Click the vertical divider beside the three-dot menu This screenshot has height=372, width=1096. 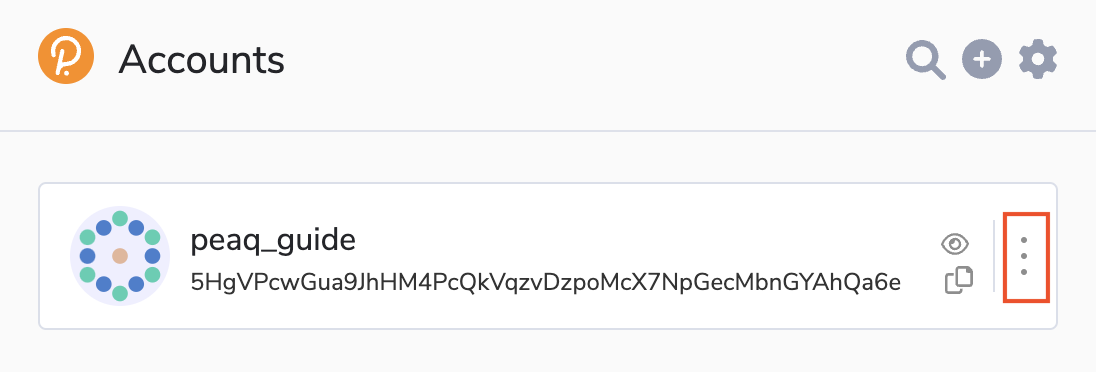[x=993, y=256]
